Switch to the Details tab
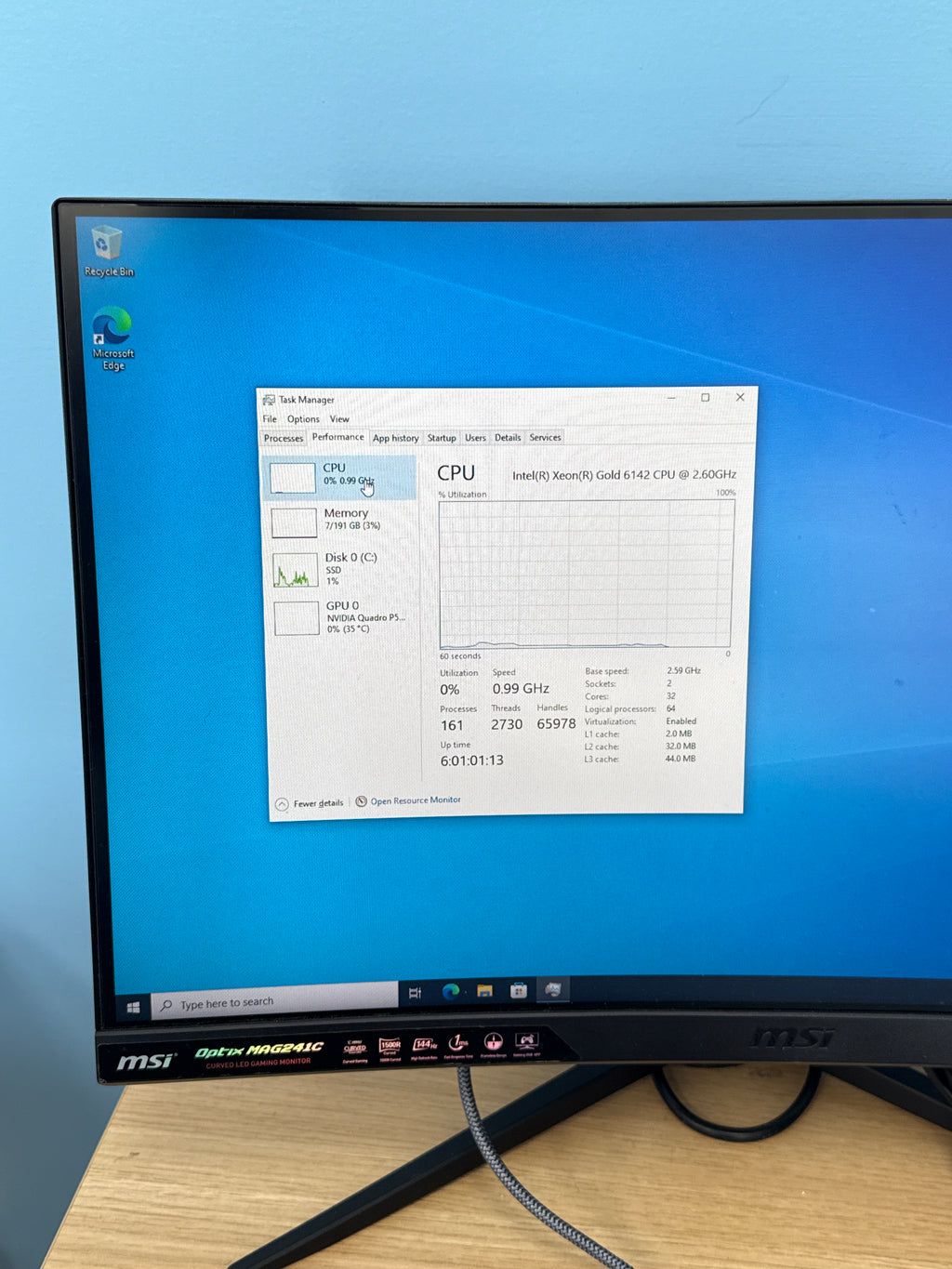 [x=508, y=438]
